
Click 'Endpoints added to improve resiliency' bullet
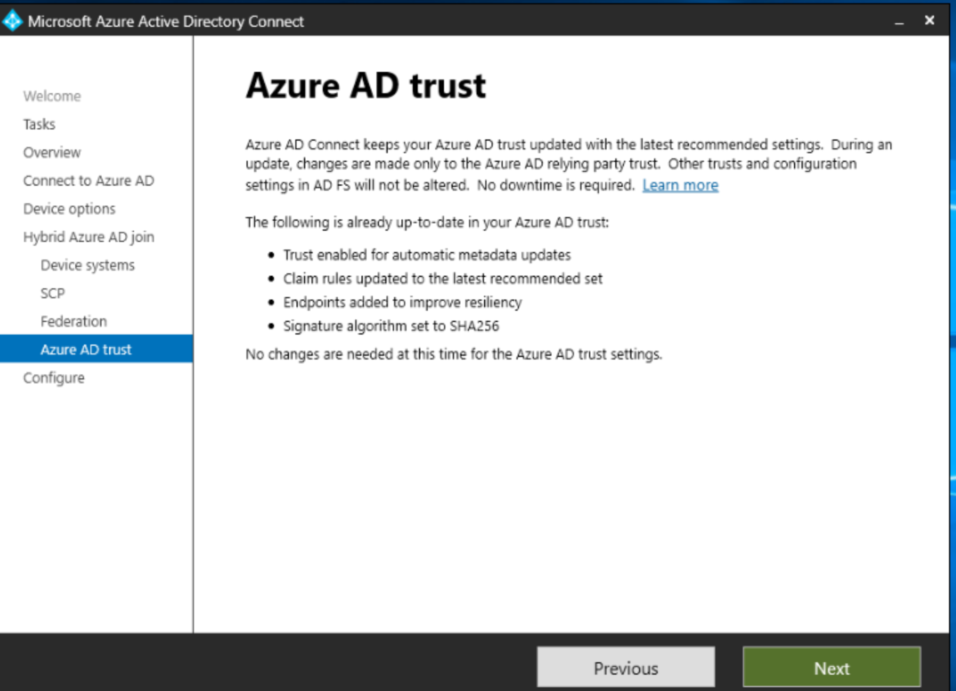[x=402, y=303]
